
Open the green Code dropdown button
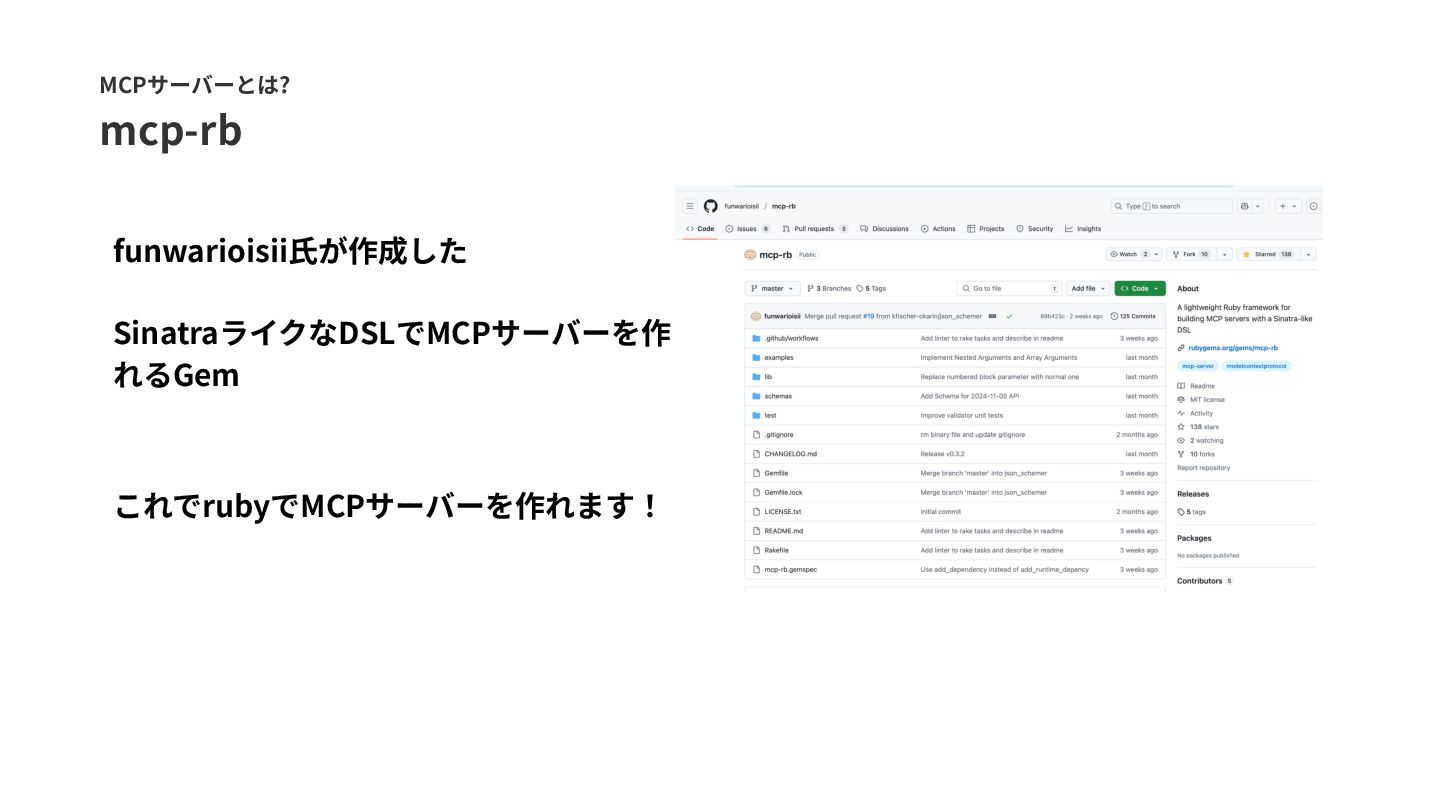click(x=1140, y=288)
